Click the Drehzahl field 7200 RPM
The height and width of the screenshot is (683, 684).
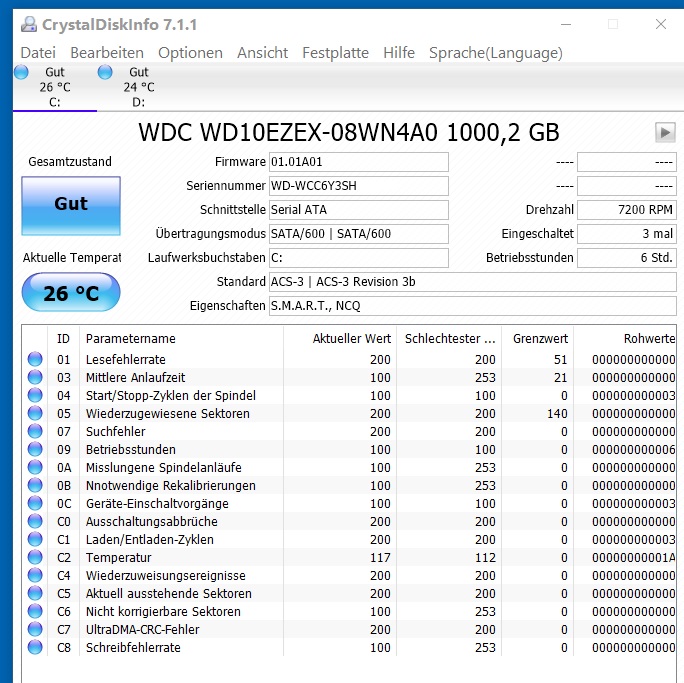click(x=627, y=210)
